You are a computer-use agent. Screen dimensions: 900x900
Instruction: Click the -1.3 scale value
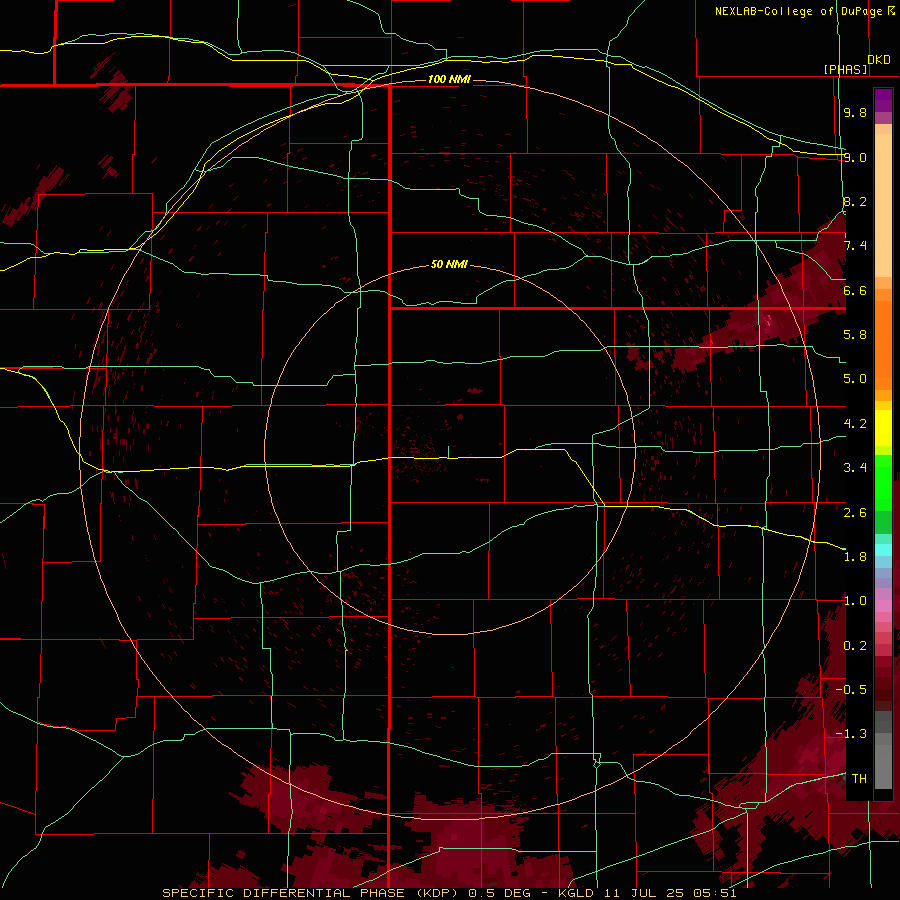pyautogui.click(x=851, y=734)
